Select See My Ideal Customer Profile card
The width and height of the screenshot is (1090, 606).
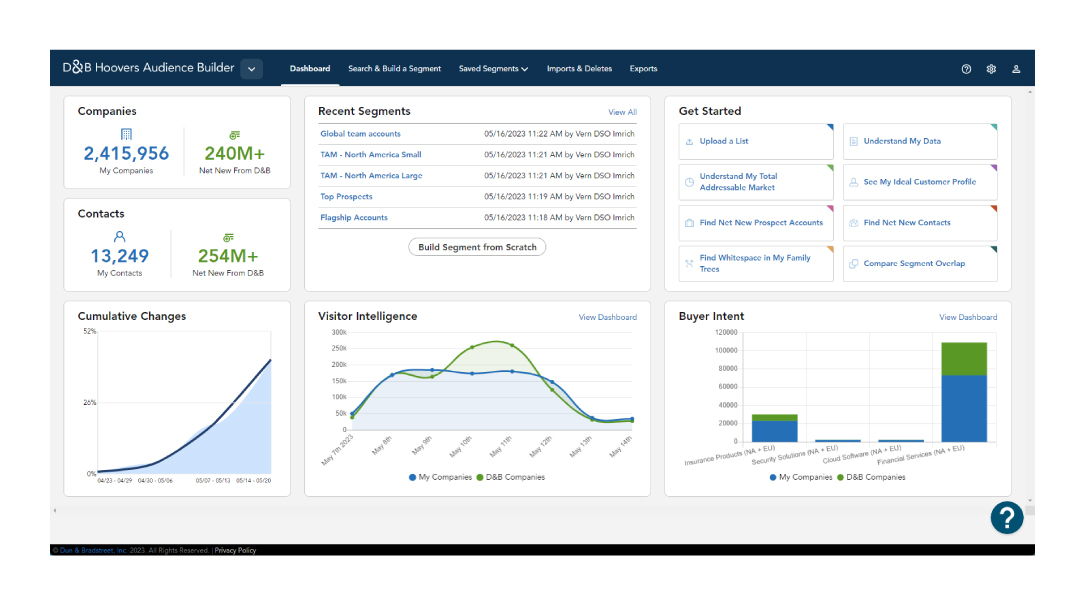920,182
